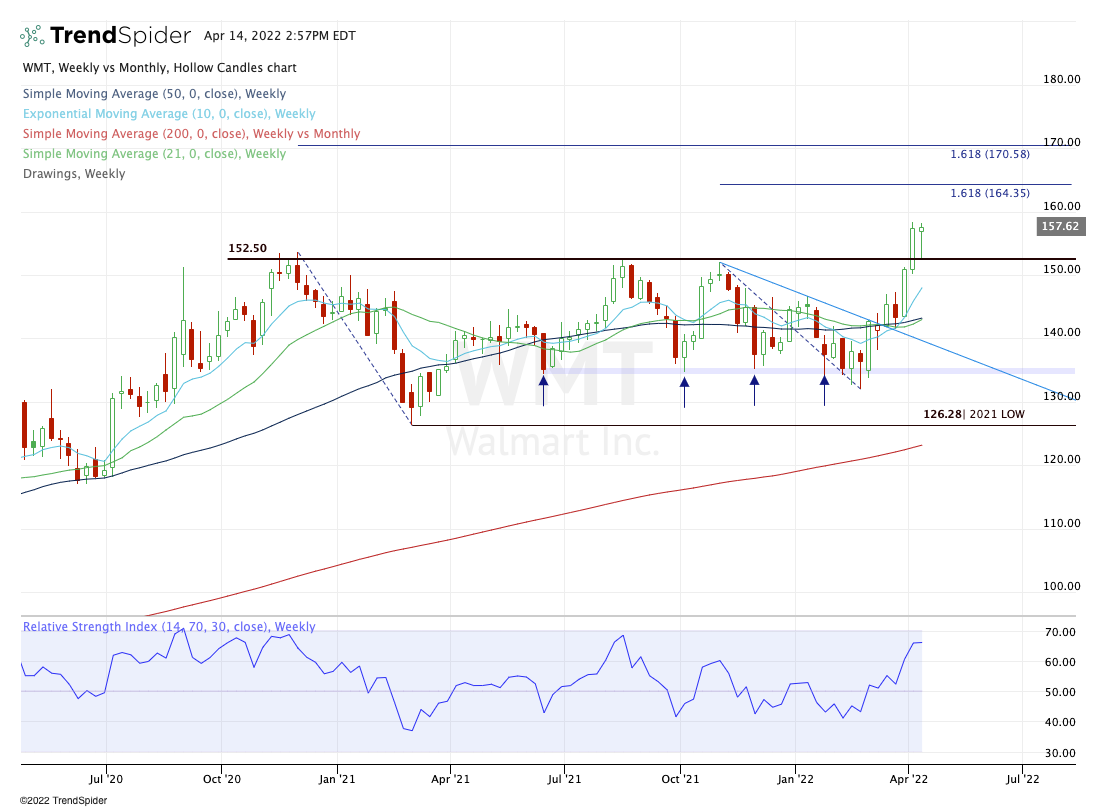Click the TrendSpider brand name text
Image resolution: width=1106 pixels, height=810 pixels.
[x=121, y=35]
